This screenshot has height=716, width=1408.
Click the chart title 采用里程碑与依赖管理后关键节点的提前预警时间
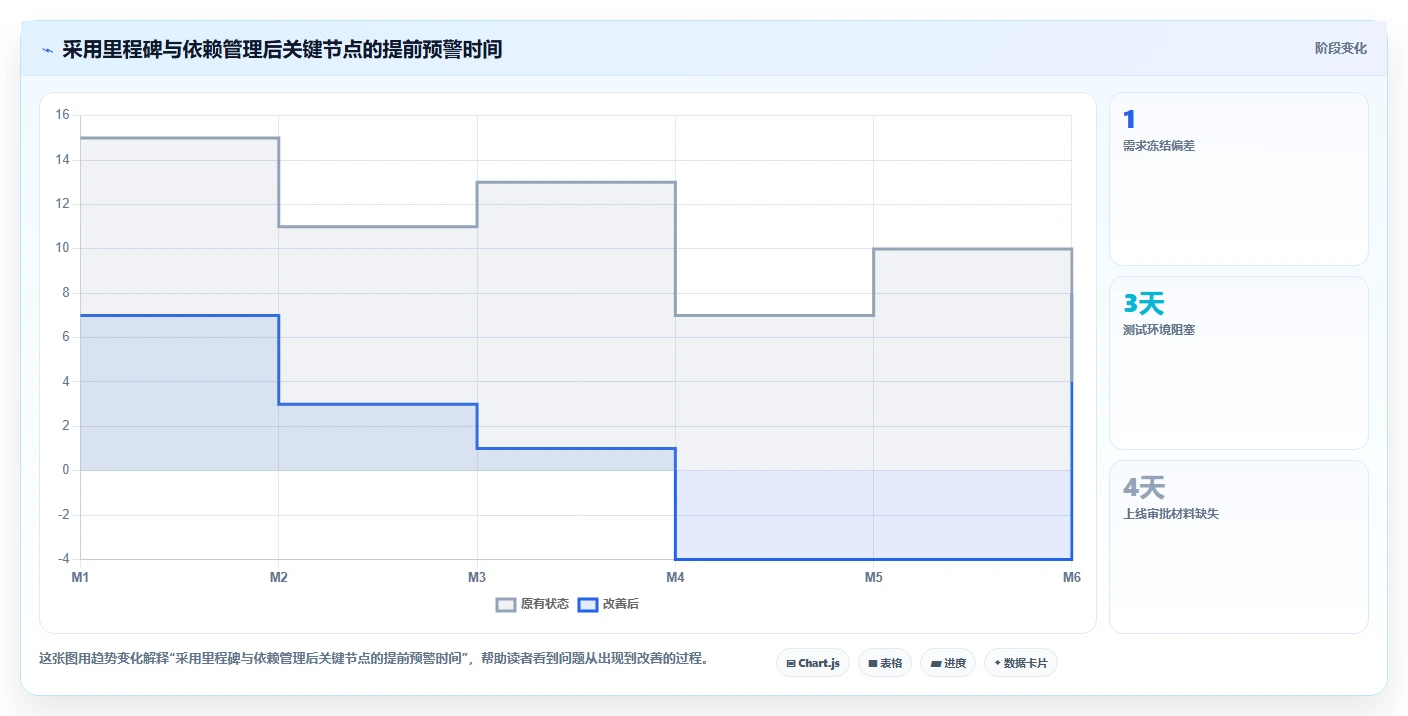pos(282,49)
